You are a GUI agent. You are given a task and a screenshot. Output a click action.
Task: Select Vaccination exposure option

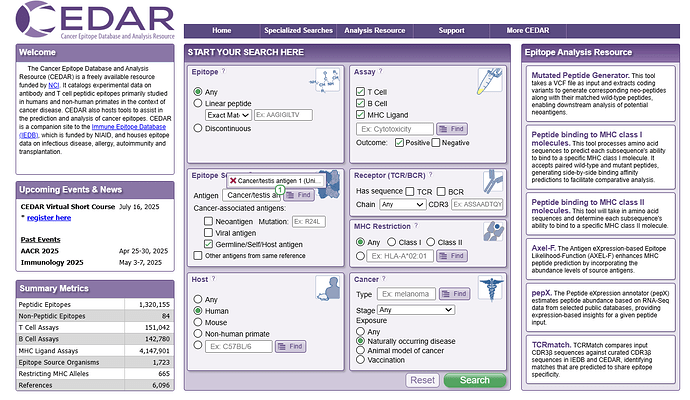[360, 360]
